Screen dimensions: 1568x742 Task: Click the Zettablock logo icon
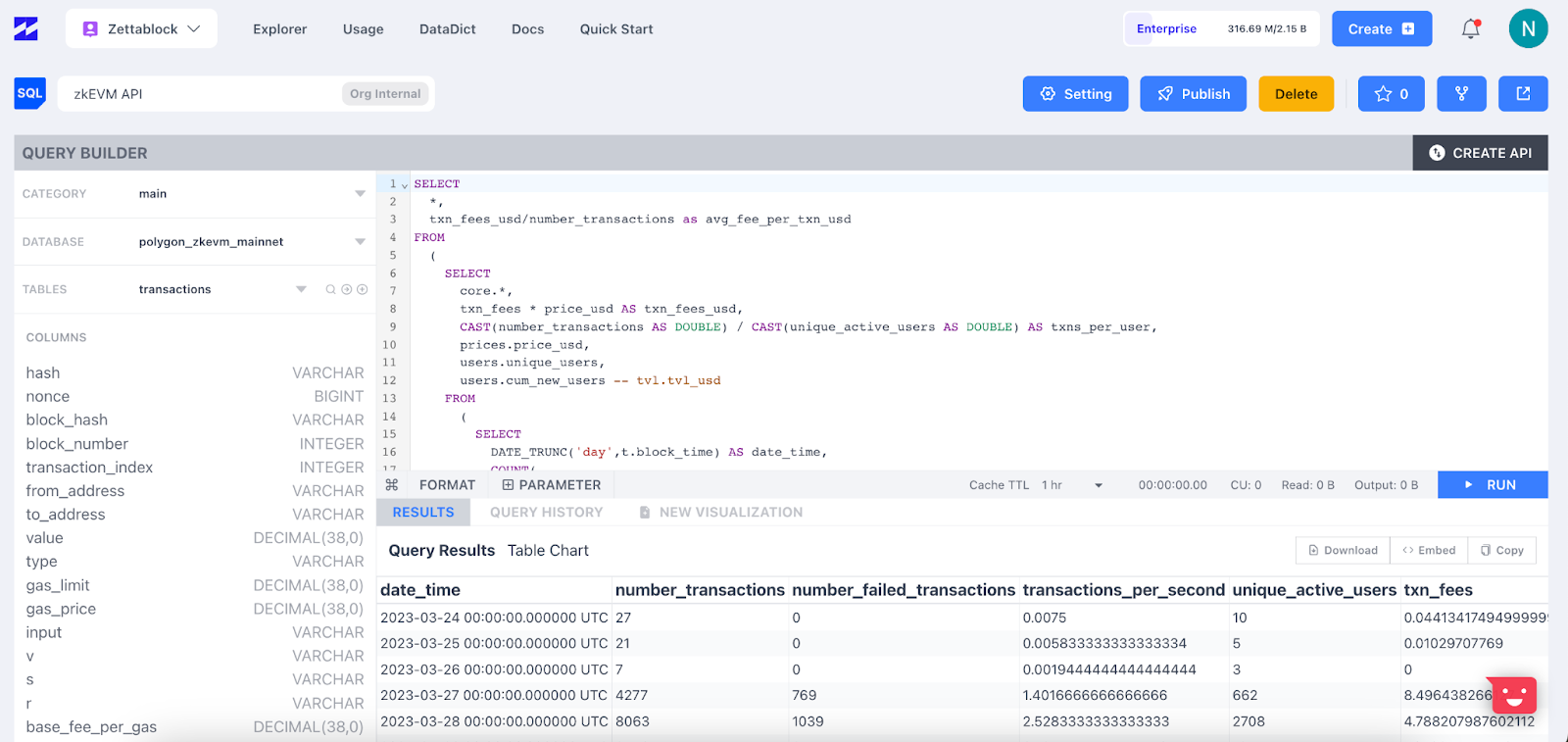(26, 28)
